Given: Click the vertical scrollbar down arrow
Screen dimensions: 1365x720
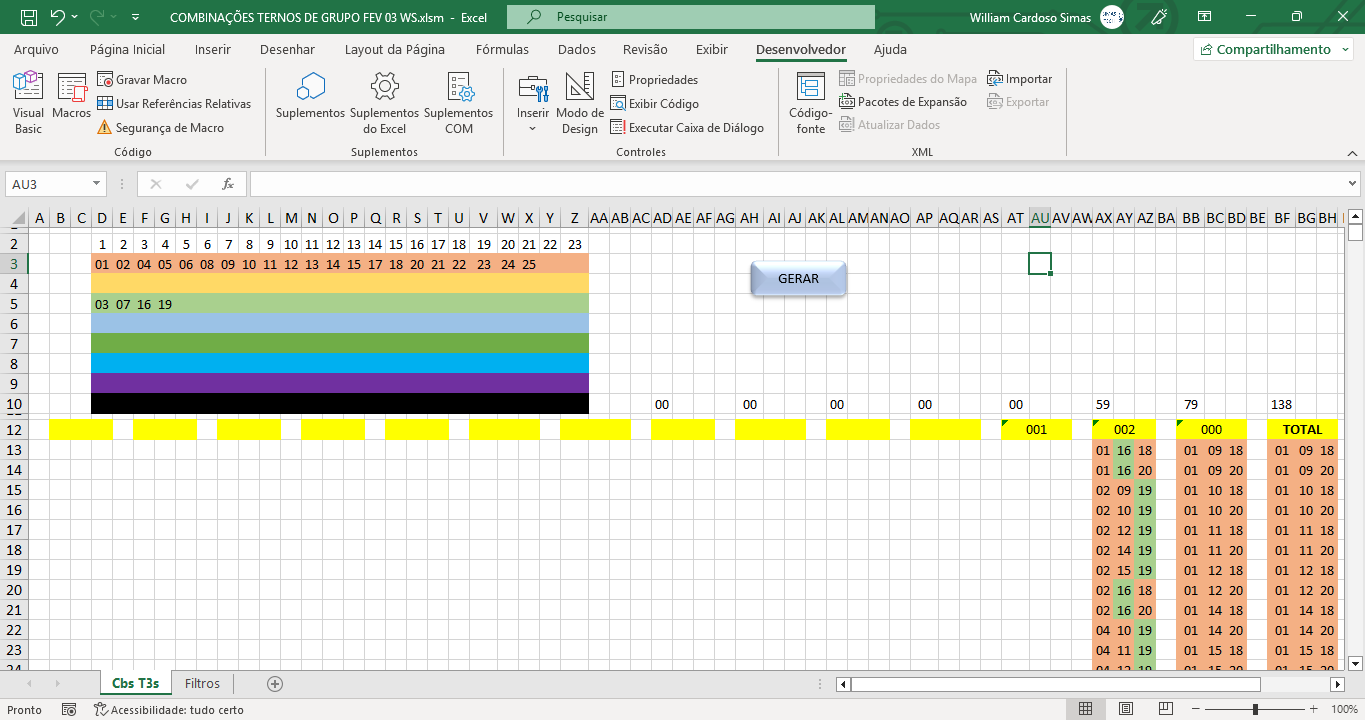Looking at the screenshot, I should coord(1355,662).
